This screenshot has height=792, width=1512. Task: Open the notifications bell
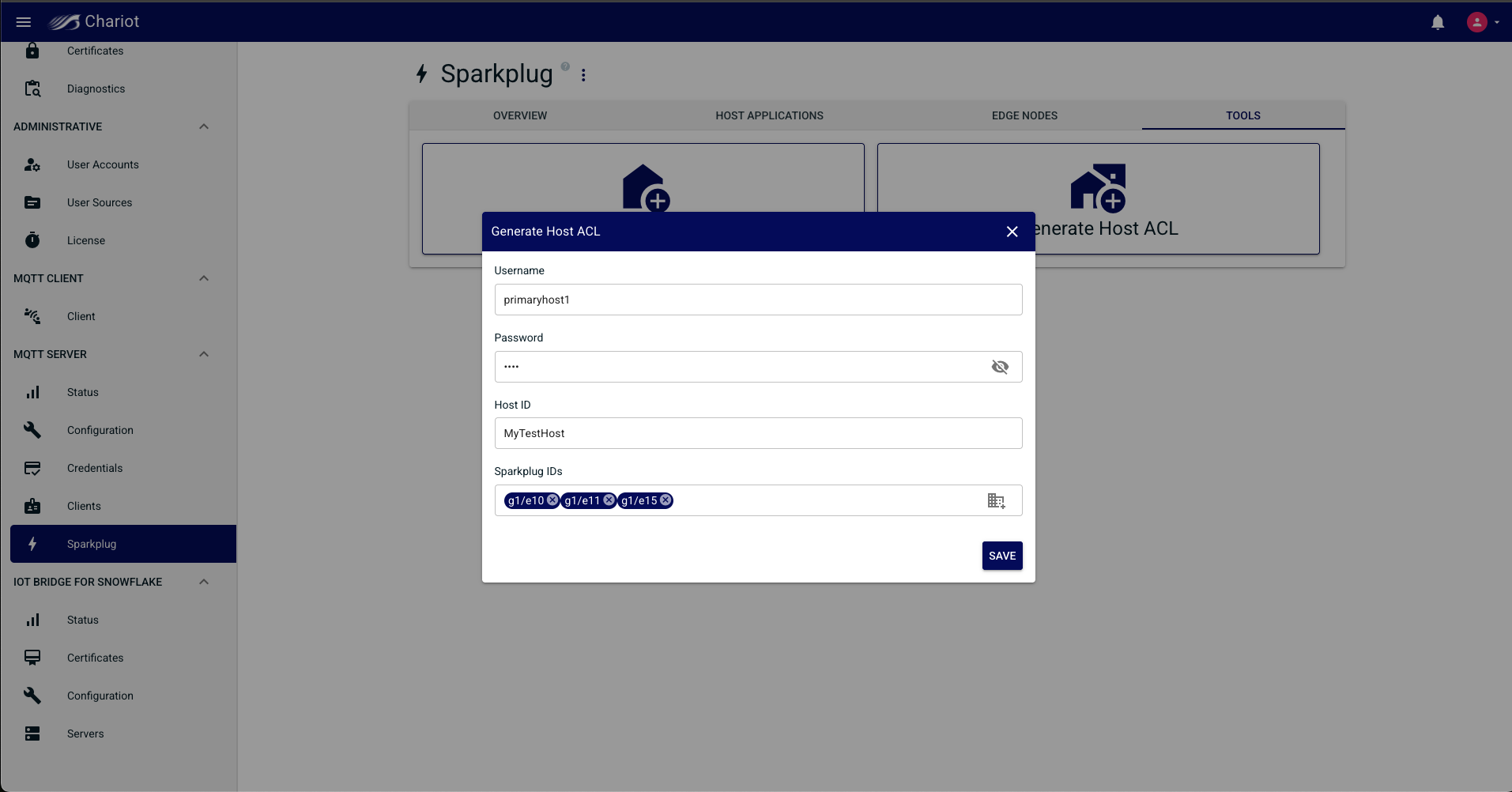[x=1438, y=22]
